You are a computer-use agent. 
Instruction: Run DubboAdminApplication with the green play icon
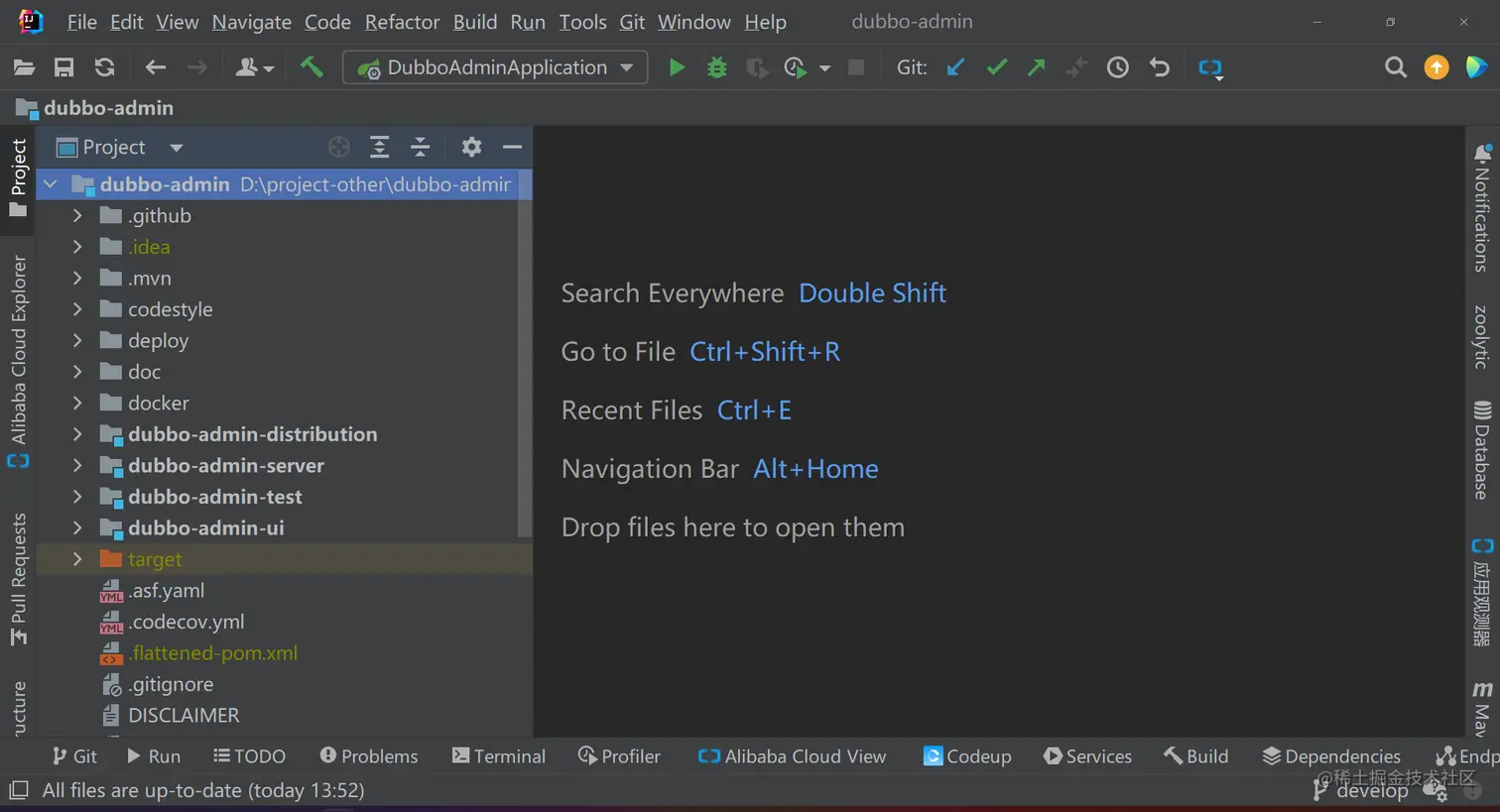click(677, 67)
